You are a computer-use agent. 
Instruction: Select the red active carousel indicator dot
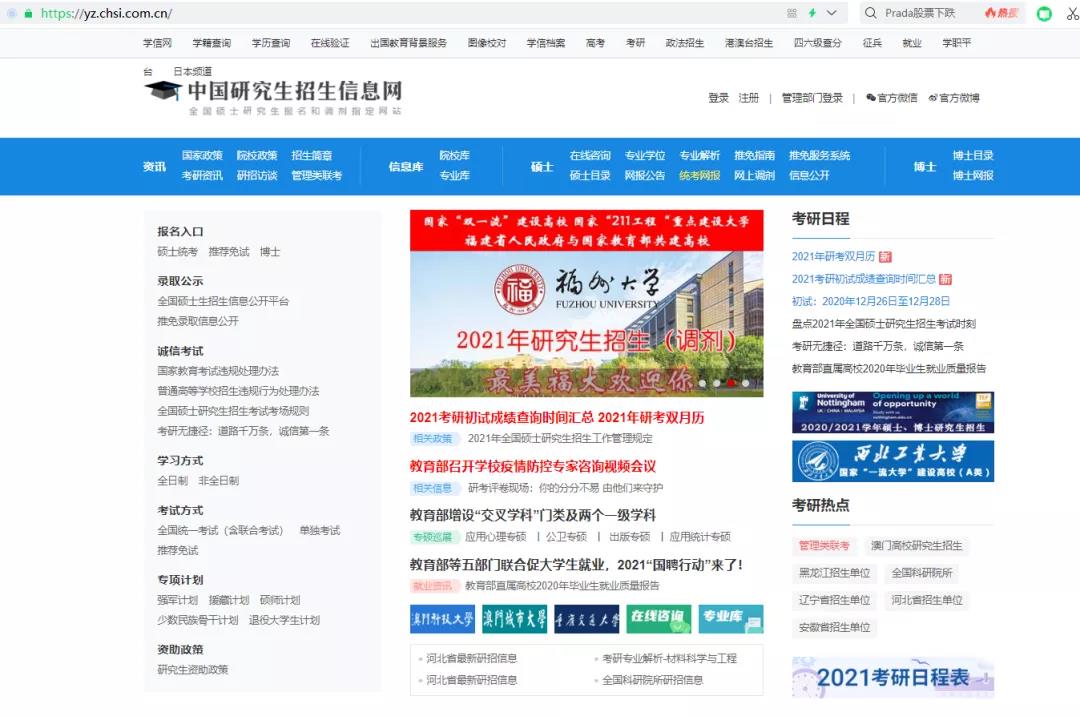pos(731,383)
